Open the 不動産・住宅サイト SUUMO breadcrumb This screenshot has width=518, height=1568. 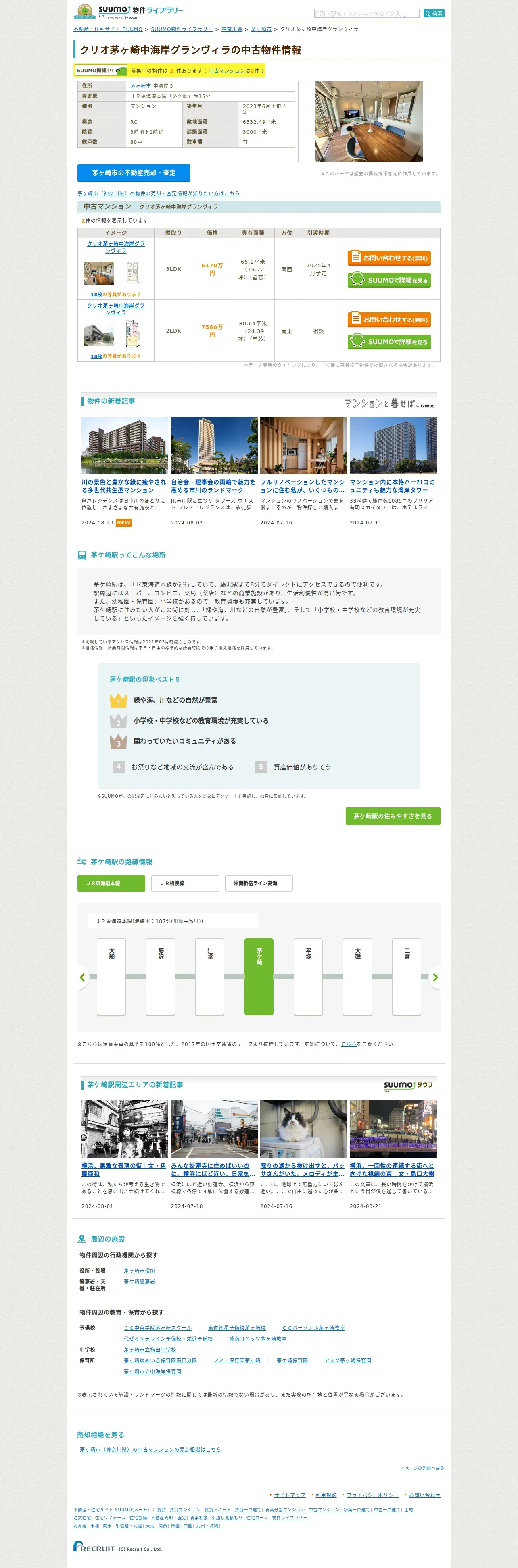click(108, 29)
